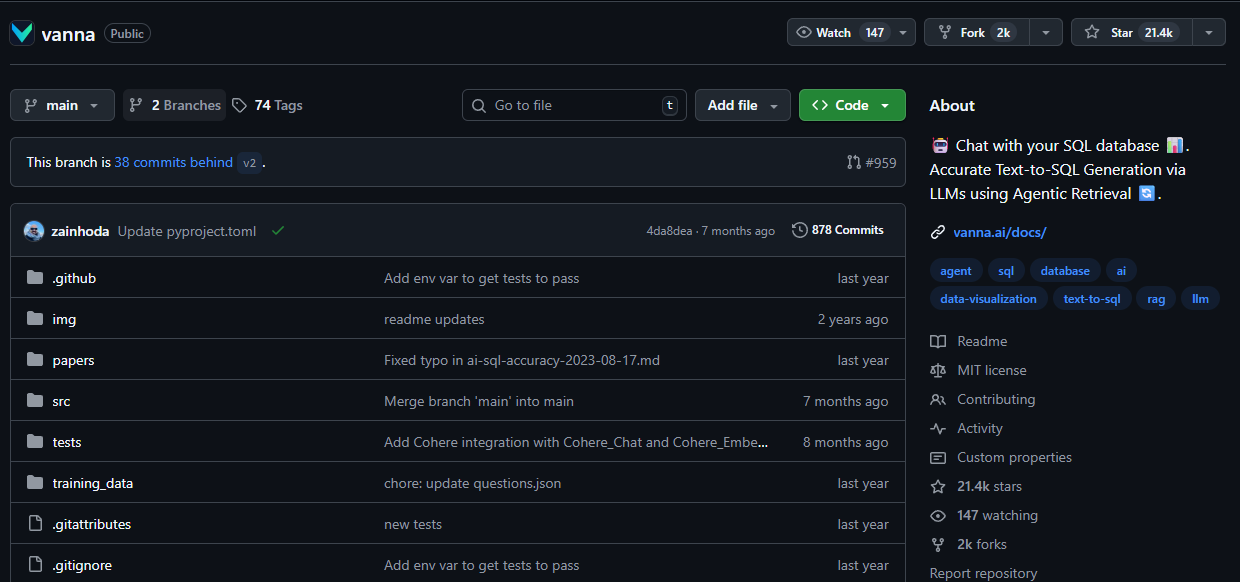Open the green Code dropdown button
This screenshot has height=582, width=1240.
[852, 105]
